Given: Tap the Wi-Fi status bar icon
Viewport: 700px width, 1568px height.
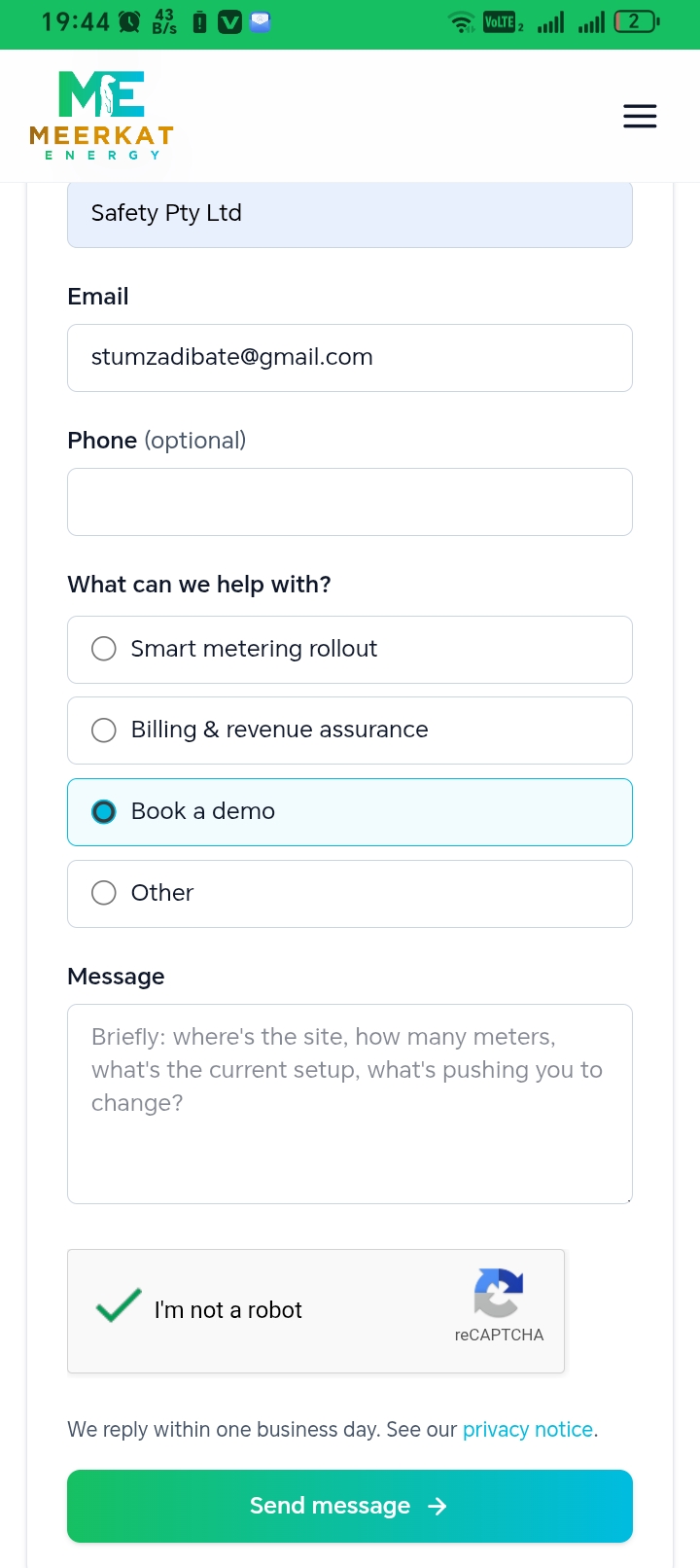Looking at the screenshot, I should (462, 21).
